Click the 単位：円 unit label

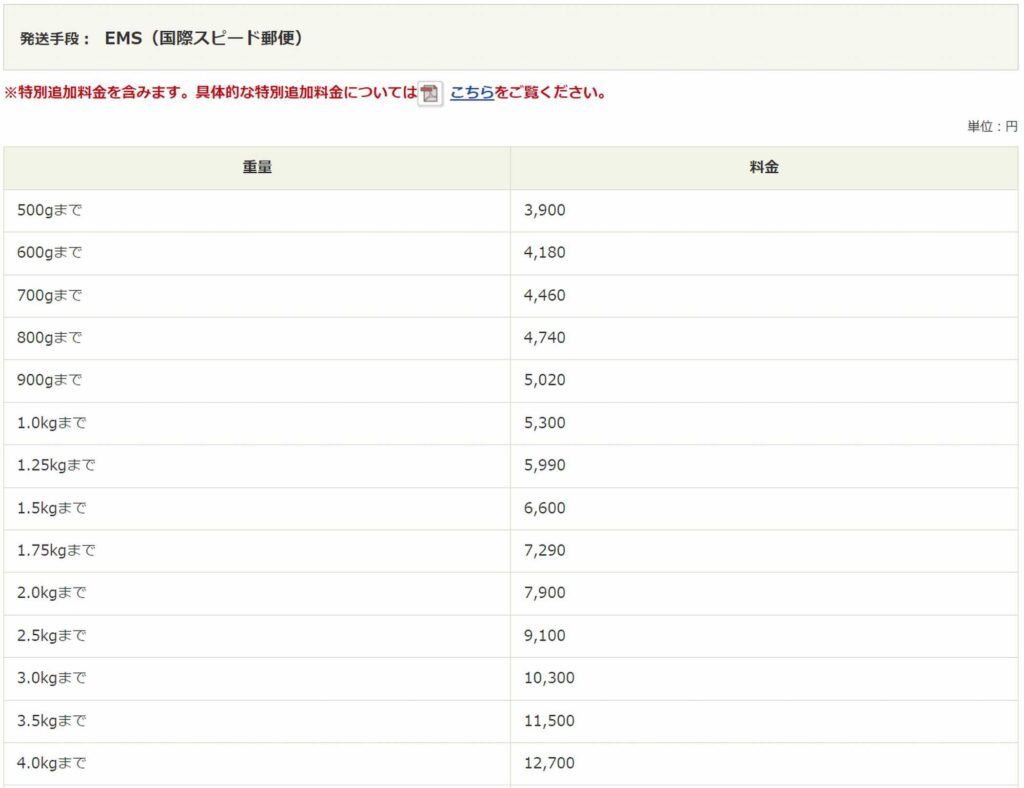pos(991,127)
